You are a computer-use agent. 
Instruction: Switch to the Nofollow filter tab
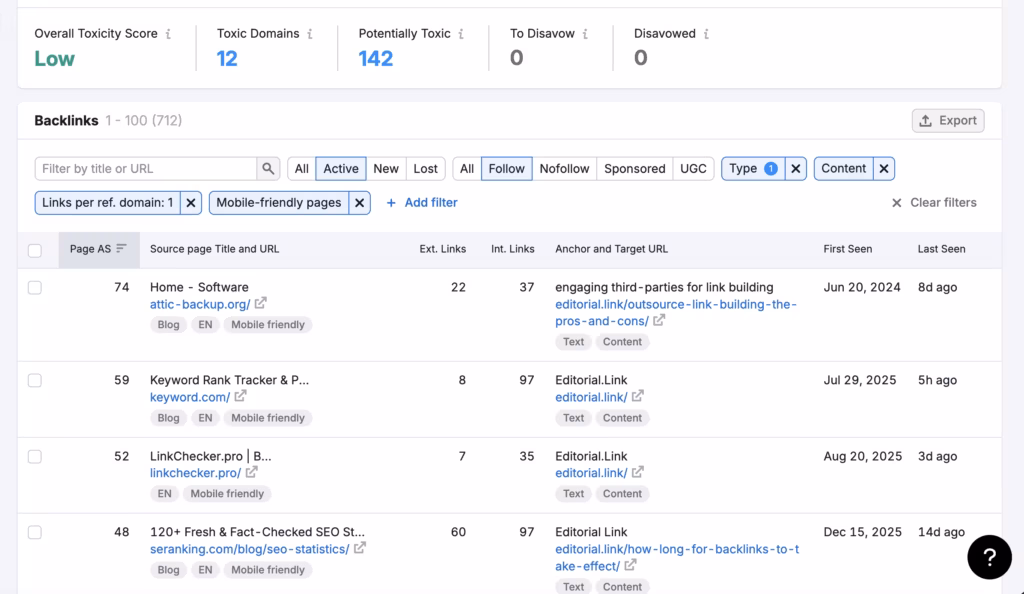pyautogui.click(x=564, y=168)
